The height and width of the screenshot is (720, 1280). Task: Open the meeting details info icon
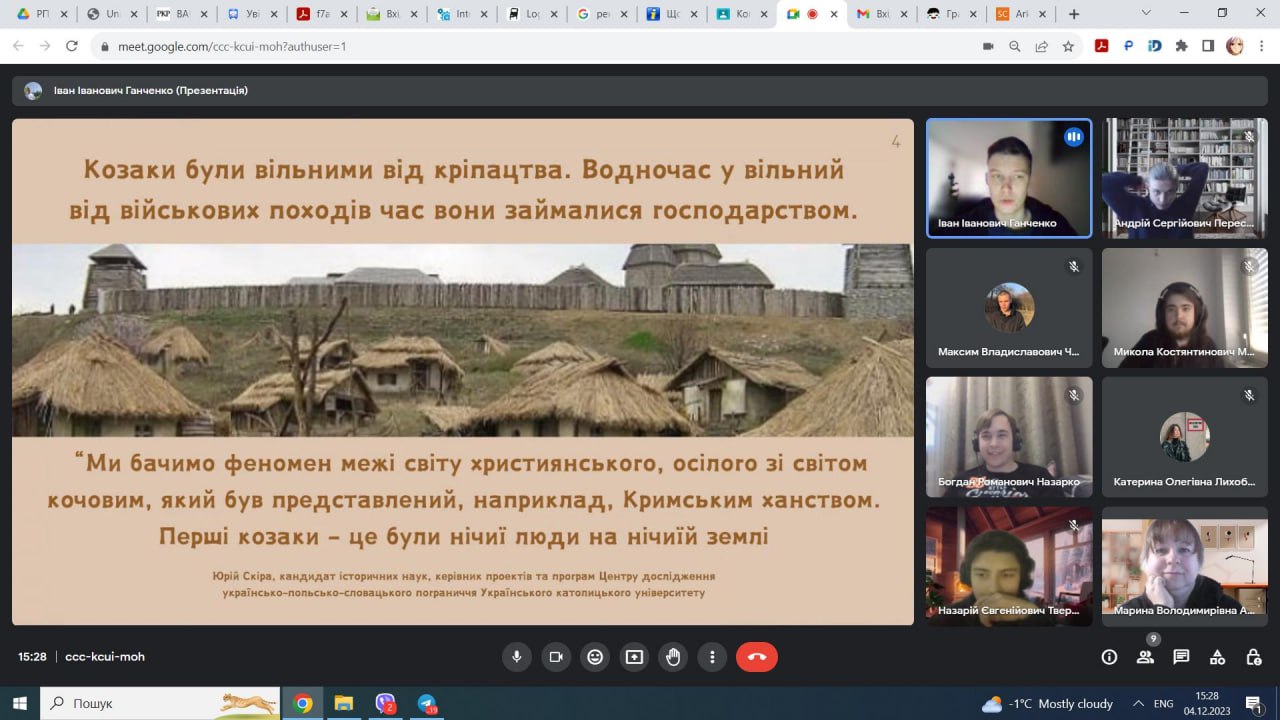tap(1109, 657)
